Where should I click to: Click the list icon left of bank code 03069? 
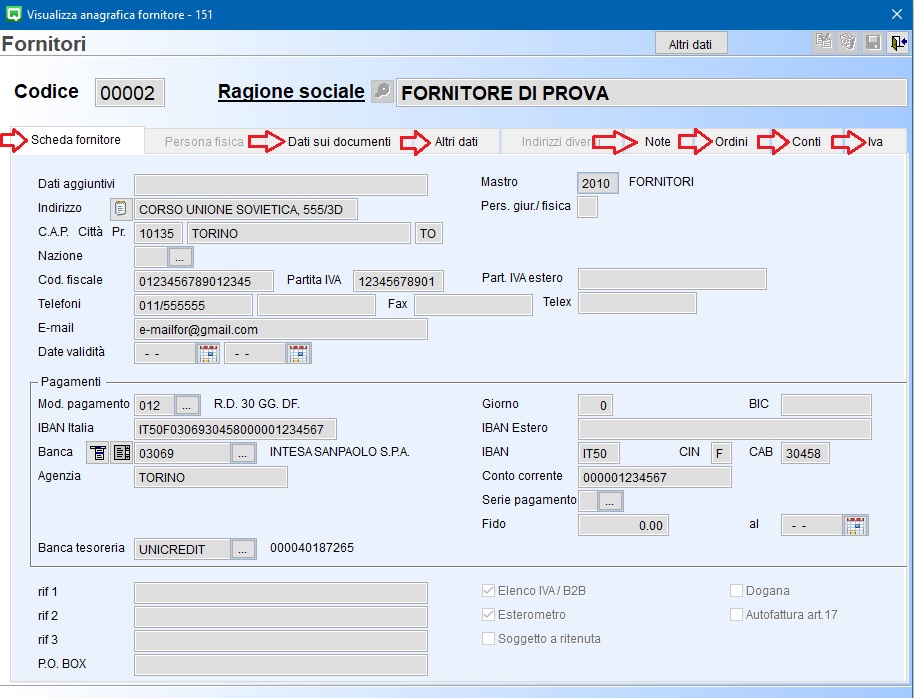click(121, 453)
